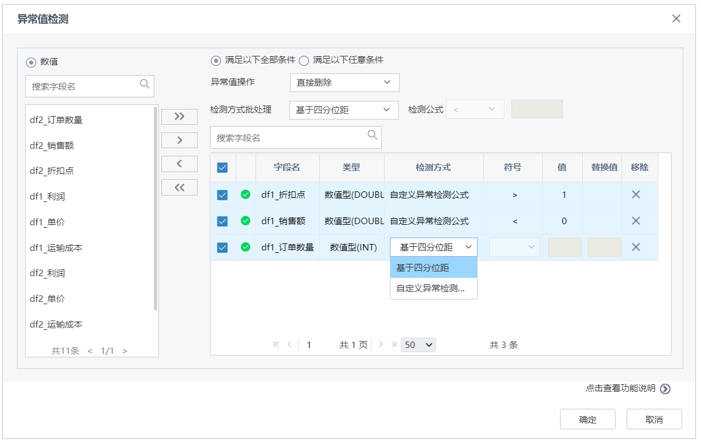Choose 自定义异常检测 option in dropdown list
Viewport: 701px width, 443px height.
tap(433, 288)
